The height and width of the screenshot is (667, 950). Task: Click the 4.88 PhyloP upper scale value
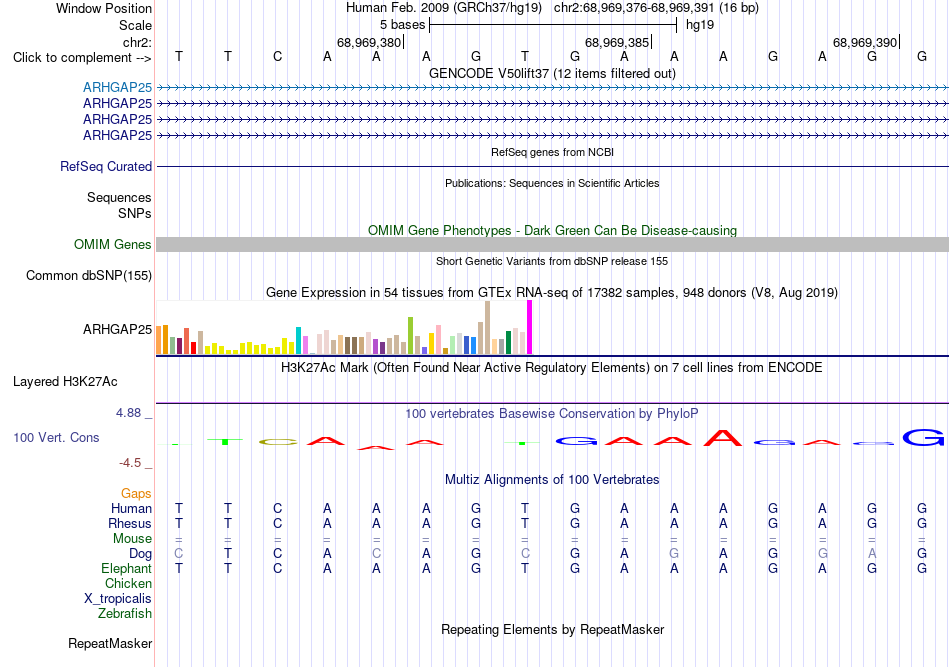point(128,413)
